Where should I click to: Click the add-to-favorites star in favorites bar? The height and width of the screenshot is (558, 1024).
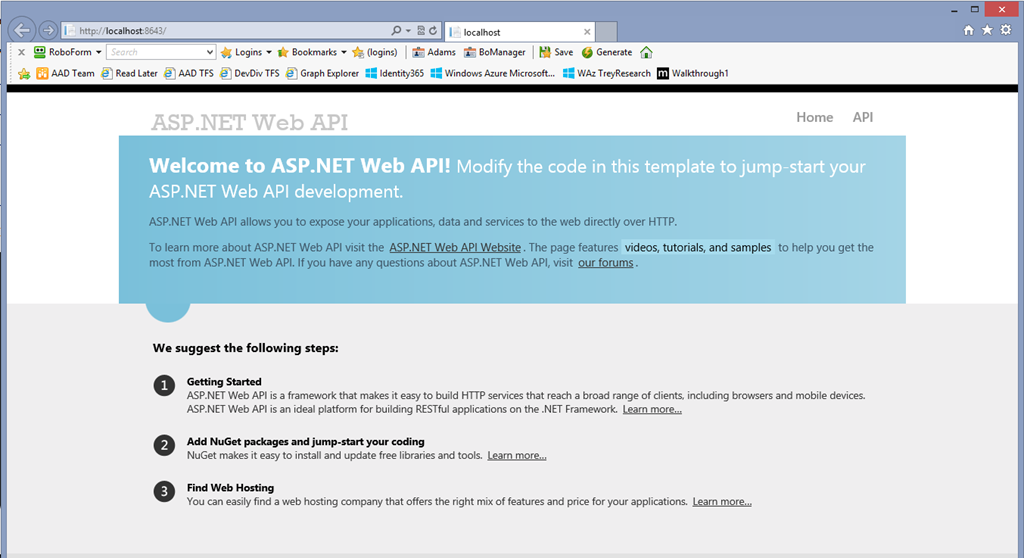click(24, 74)
